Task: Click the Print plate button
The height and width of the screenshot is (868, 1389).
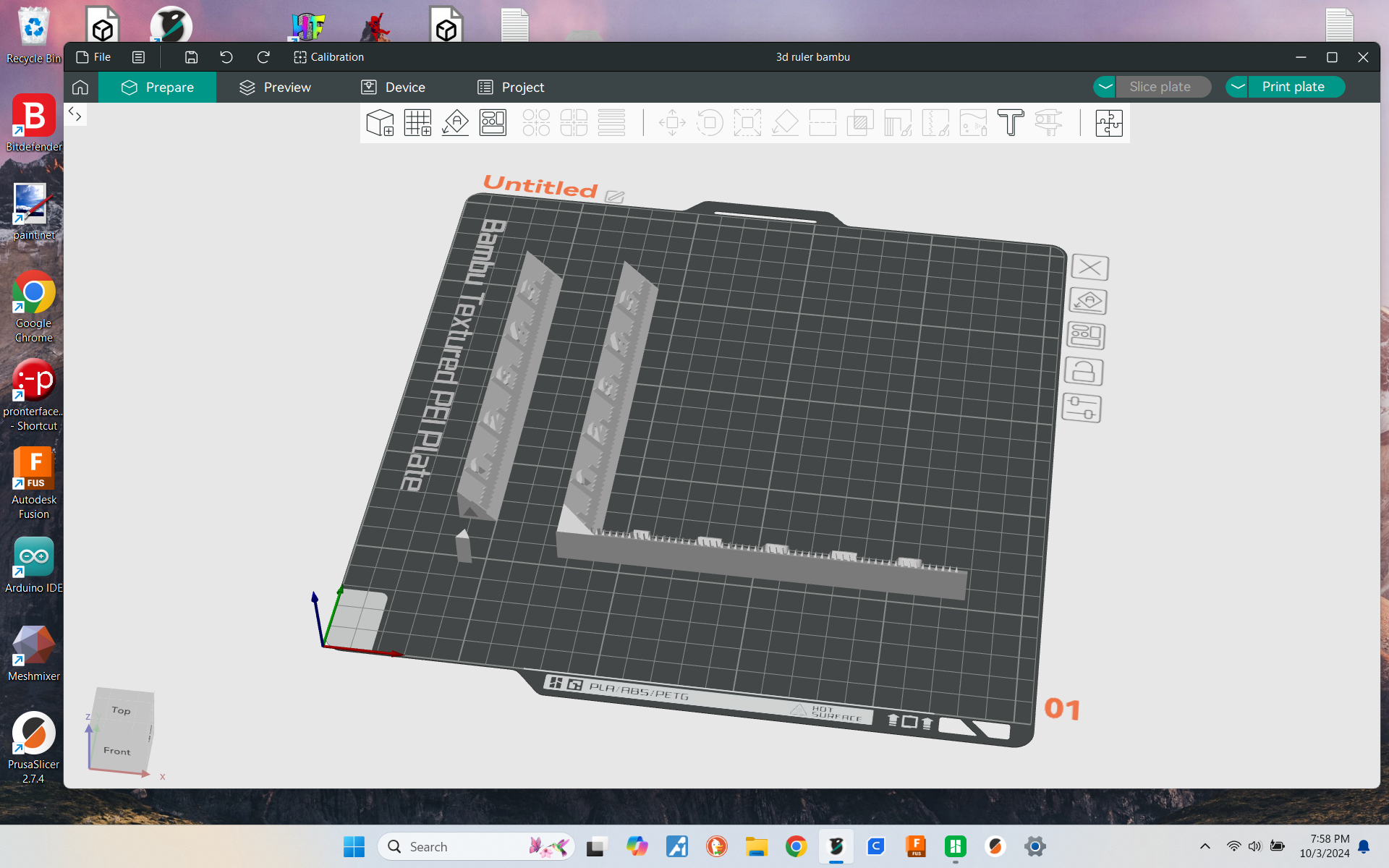Action: tap(1296, 87)
